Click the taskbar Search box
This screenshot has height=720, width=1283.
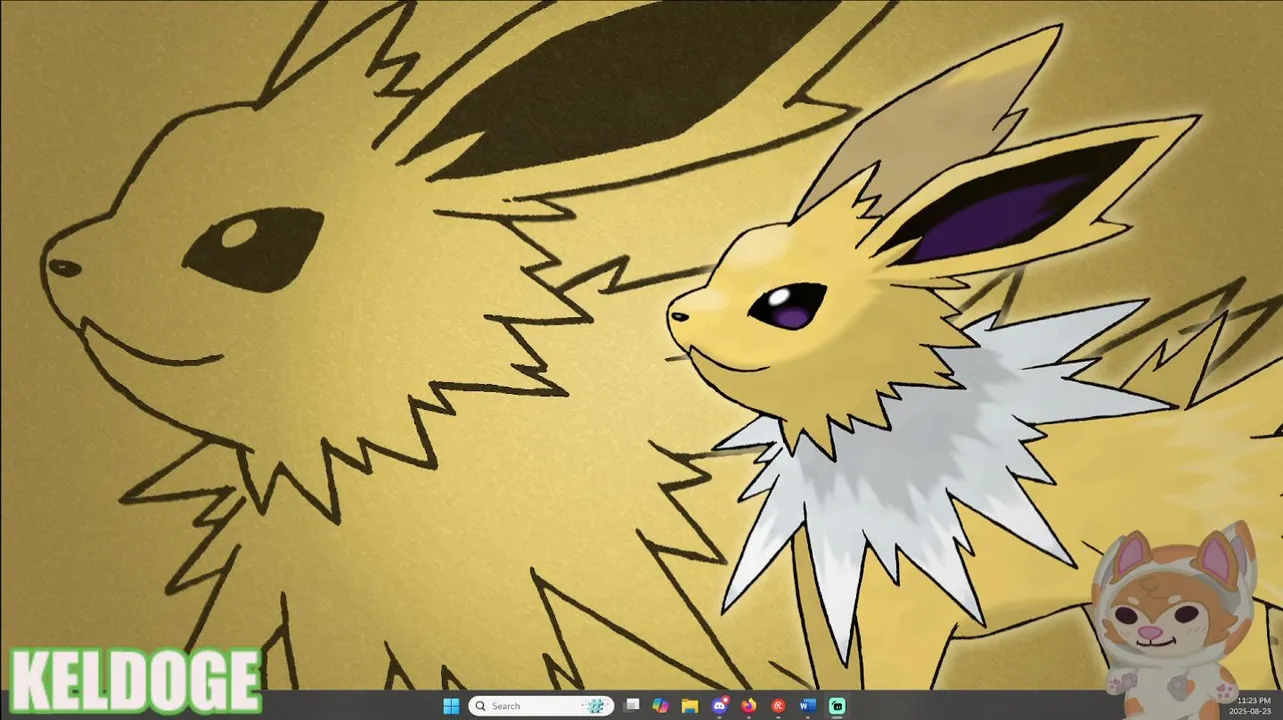(x=541, y=706)
